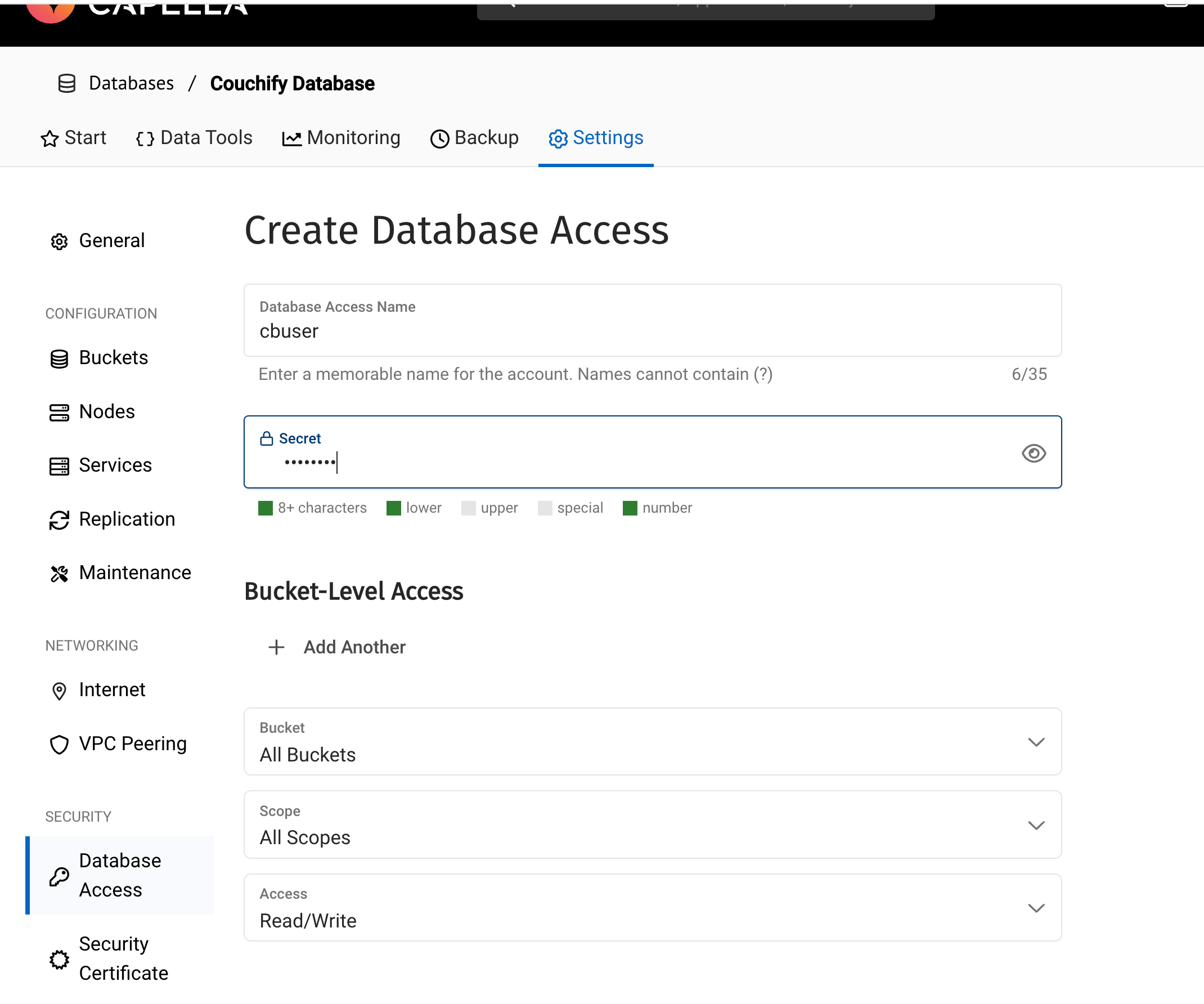The width and height of the screenshot is (1204, 1004).
Task: Click the Nodes server icon
Action: pos(59,413)
